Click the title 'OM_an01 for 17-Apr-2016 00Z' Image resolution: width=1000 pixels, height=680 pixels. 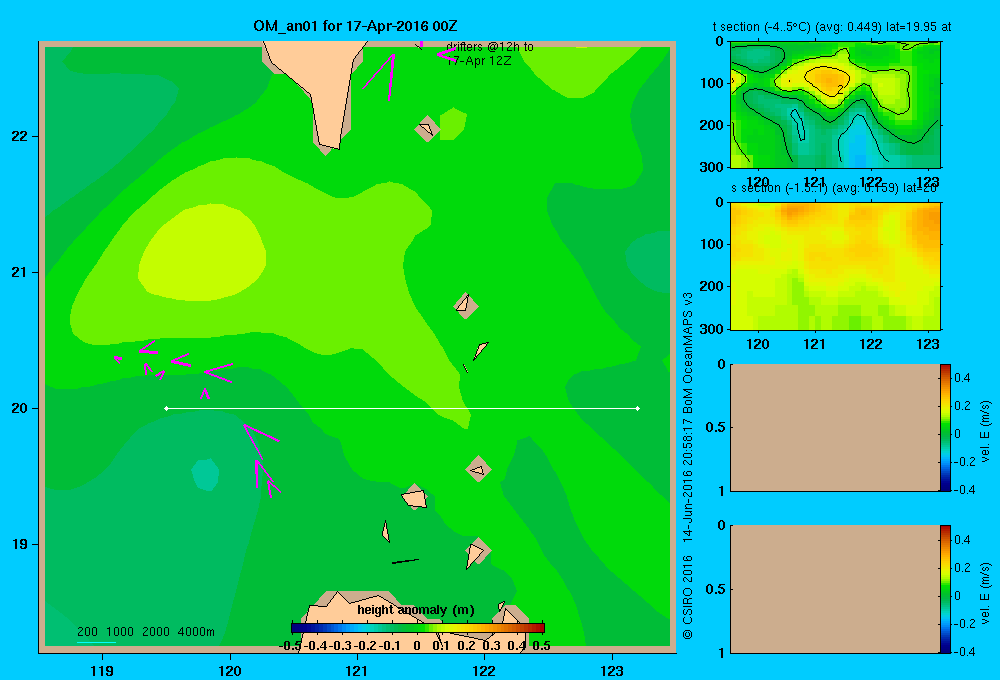(355, 26)
